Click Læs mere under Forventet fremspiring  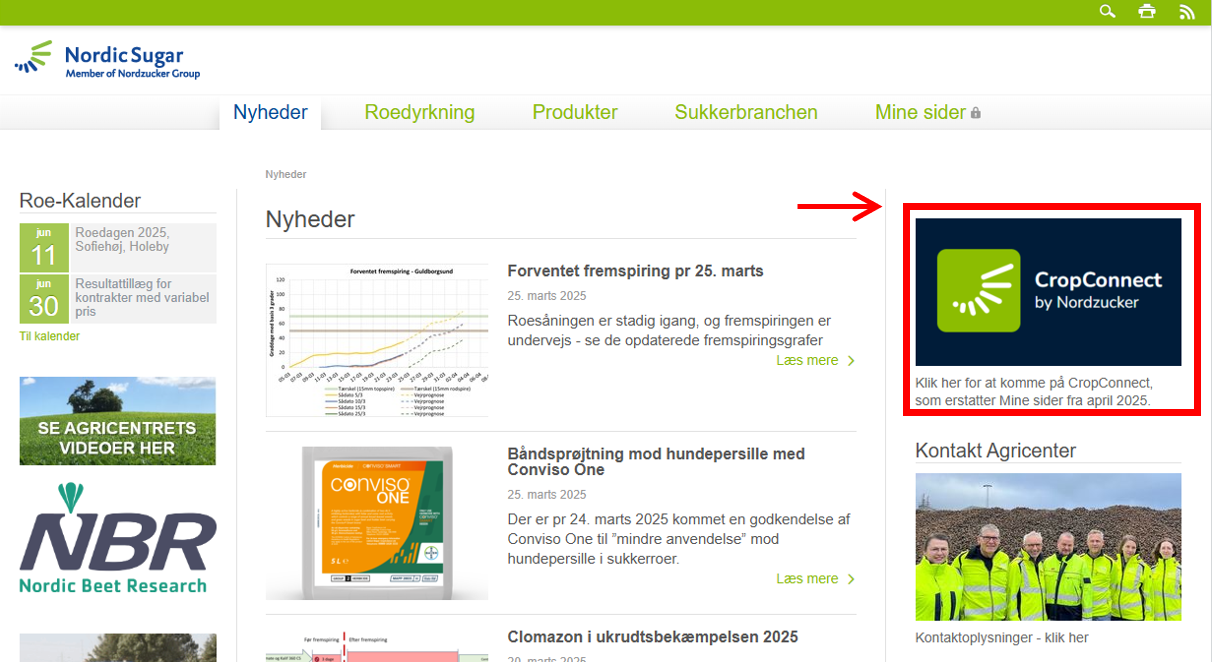(814, 360)
